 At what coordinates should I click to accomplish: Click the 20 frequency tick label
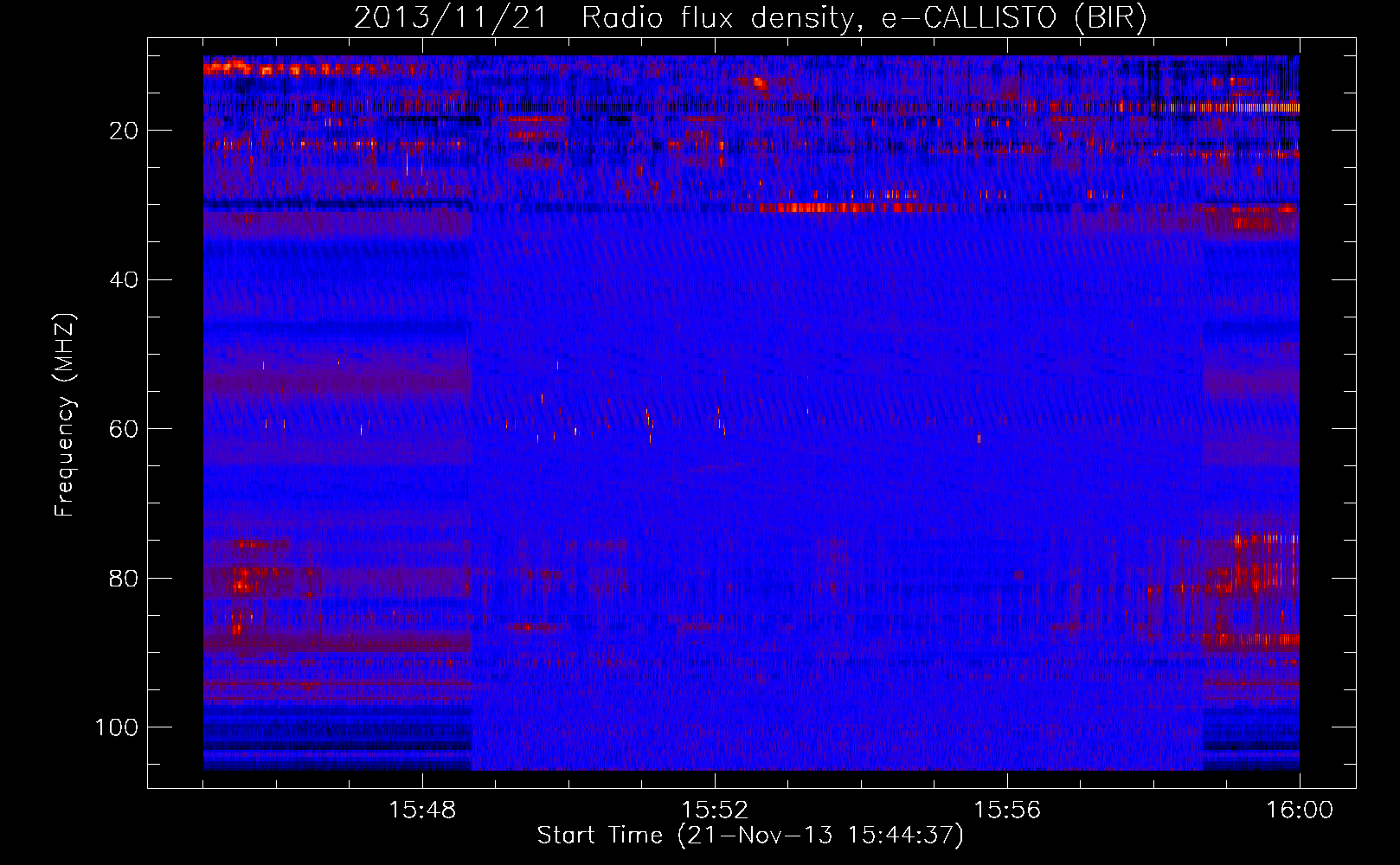(125, 131)
